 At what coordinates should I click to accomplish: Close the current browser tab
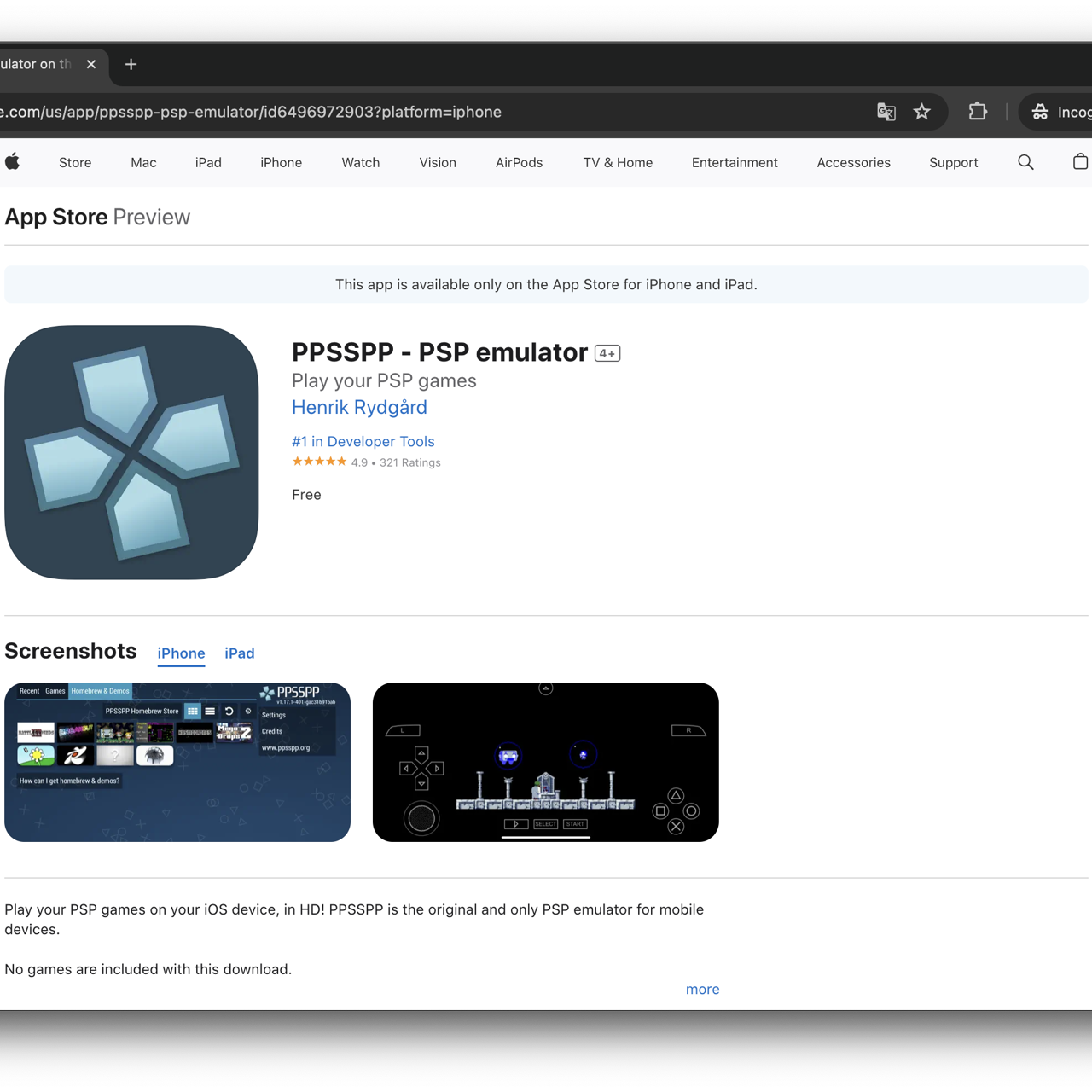click(x=91, y=64)
